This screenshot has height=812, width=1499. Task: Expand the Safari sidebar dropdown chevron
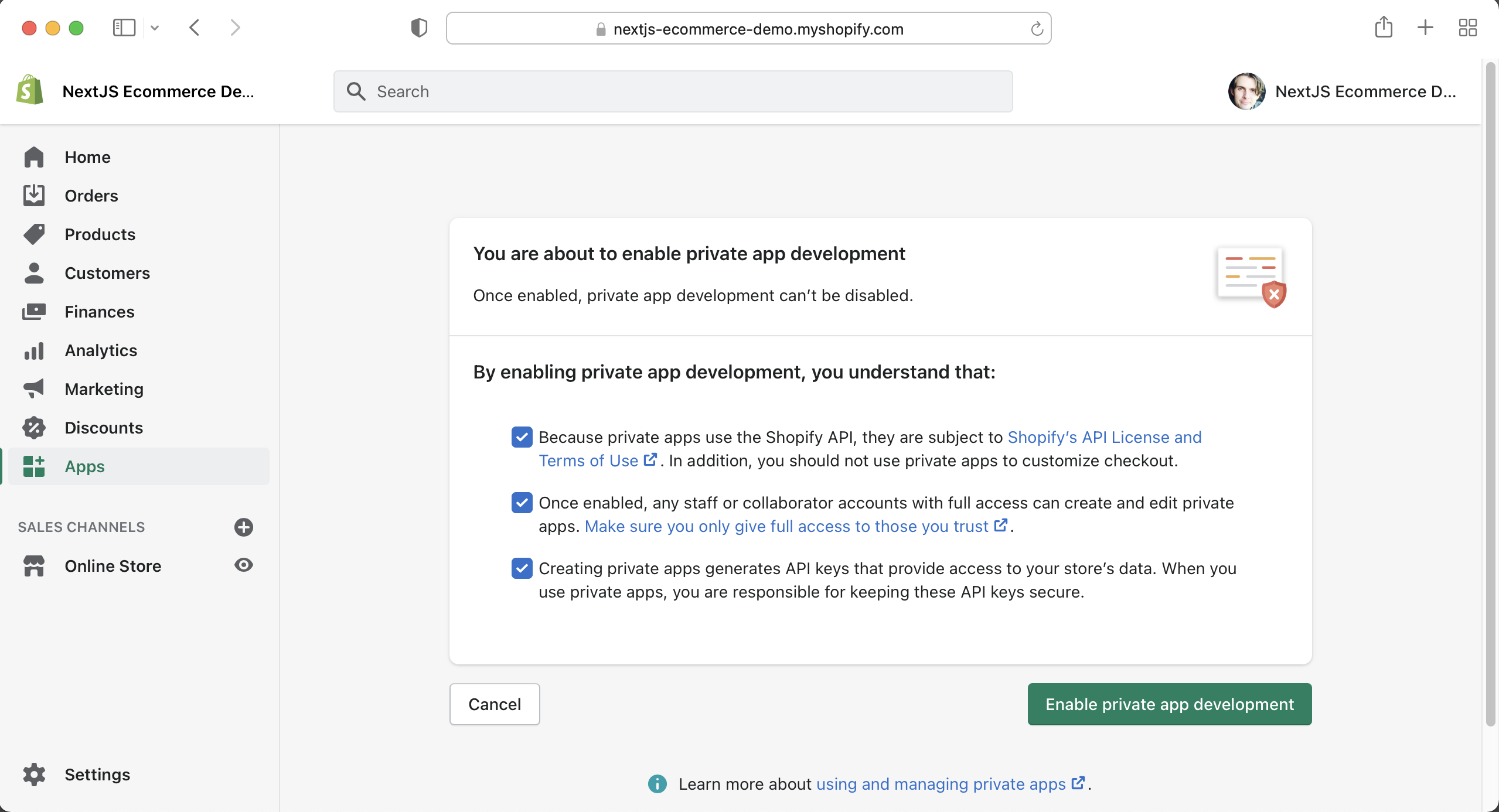[x=155, y=28]
